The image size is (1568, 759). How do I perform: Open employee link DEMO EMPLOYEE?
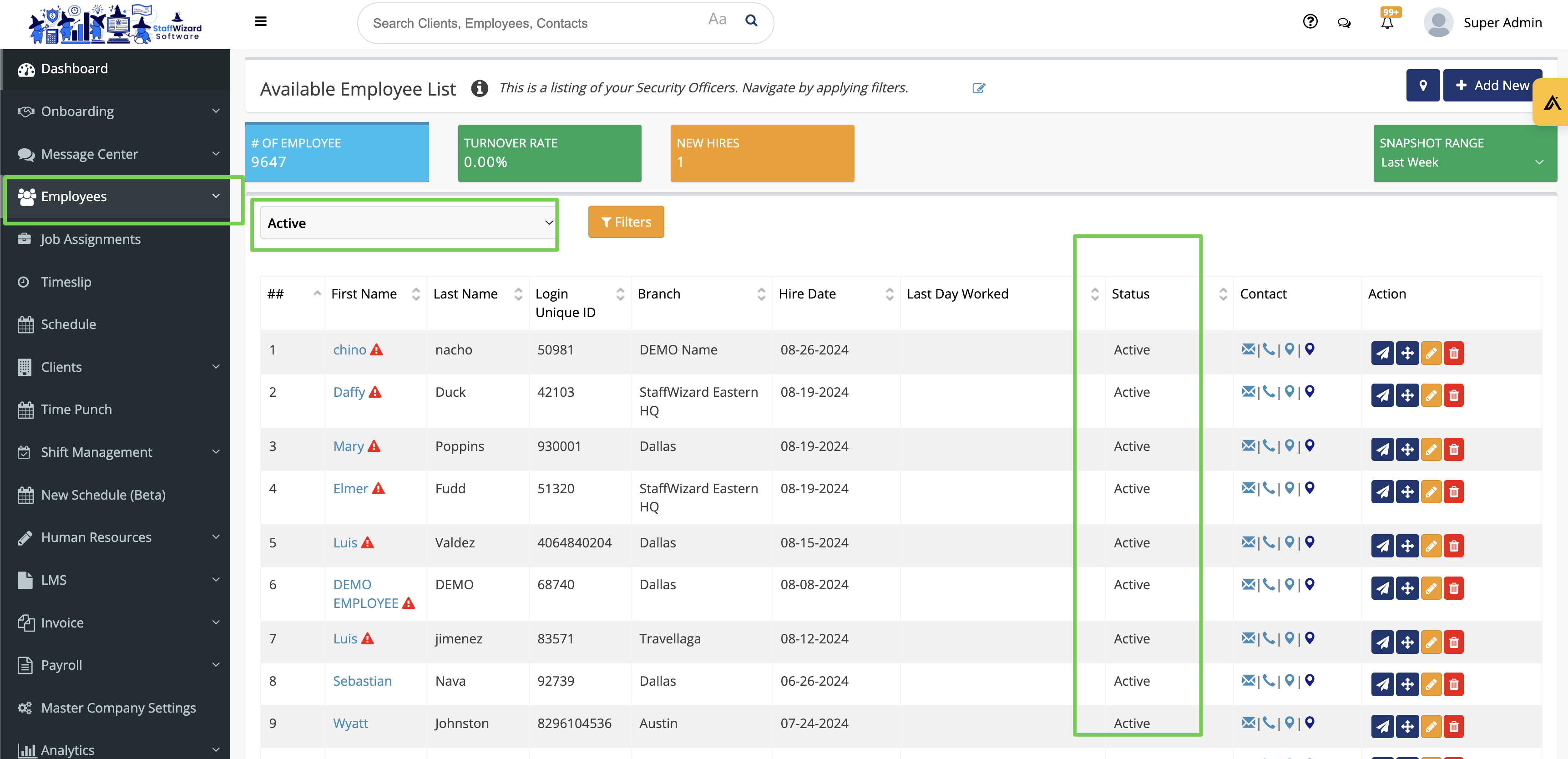(365, 594)
